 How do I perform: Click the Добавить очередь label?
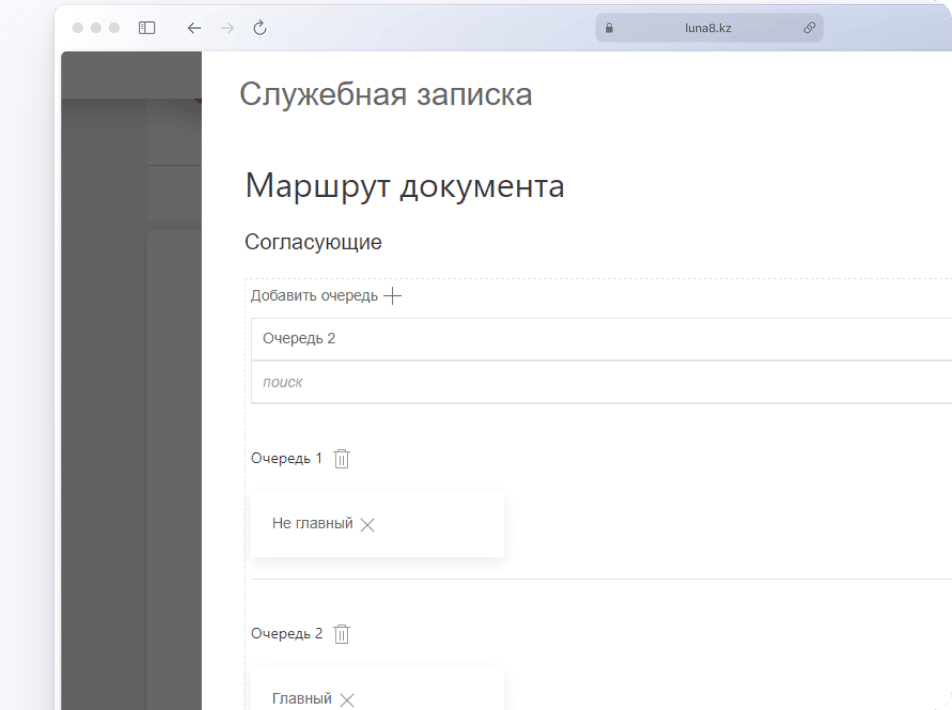pyautogui.click(x=314, y=296)
